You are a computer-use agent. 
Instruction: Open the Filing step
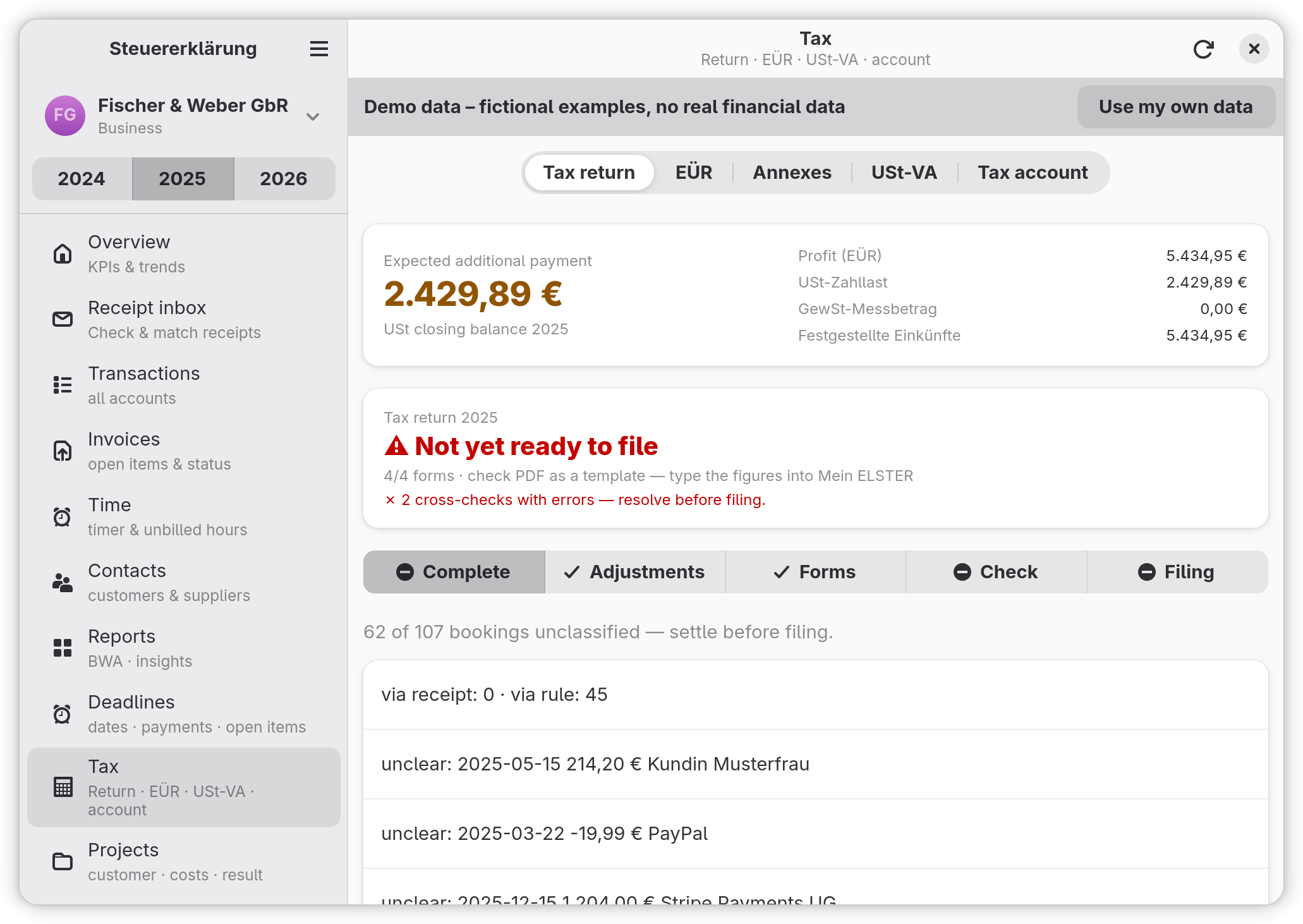coord(1177,572)
